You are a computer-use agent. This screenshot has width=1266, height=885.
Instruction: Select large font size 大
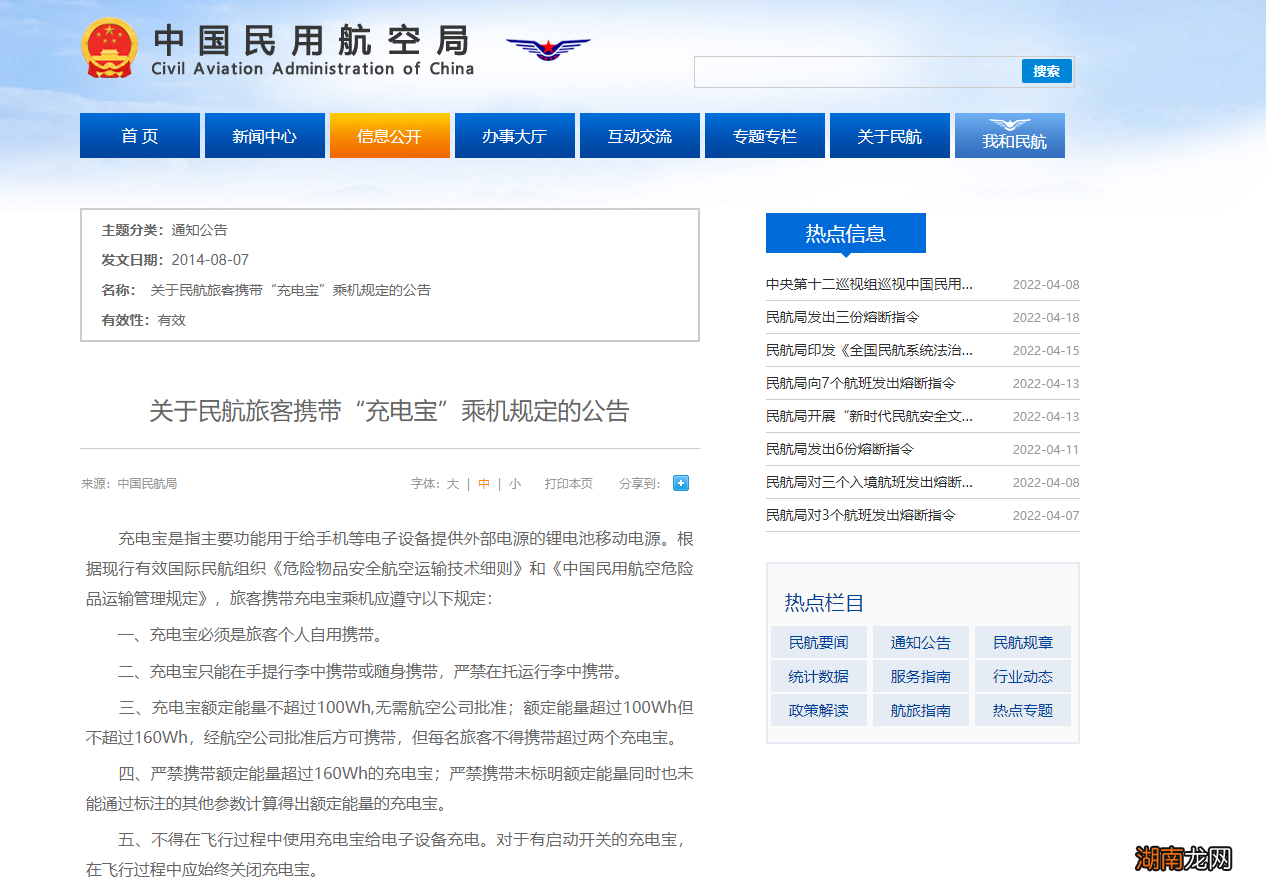coord(452,483)
